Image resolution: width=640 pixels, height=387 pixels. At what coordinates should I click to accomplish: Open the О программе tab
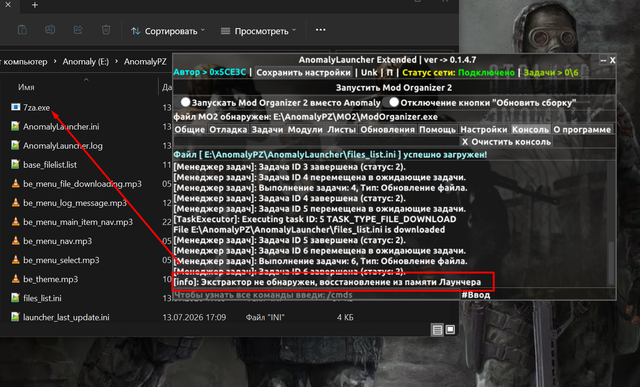click(x=582, y=129)
